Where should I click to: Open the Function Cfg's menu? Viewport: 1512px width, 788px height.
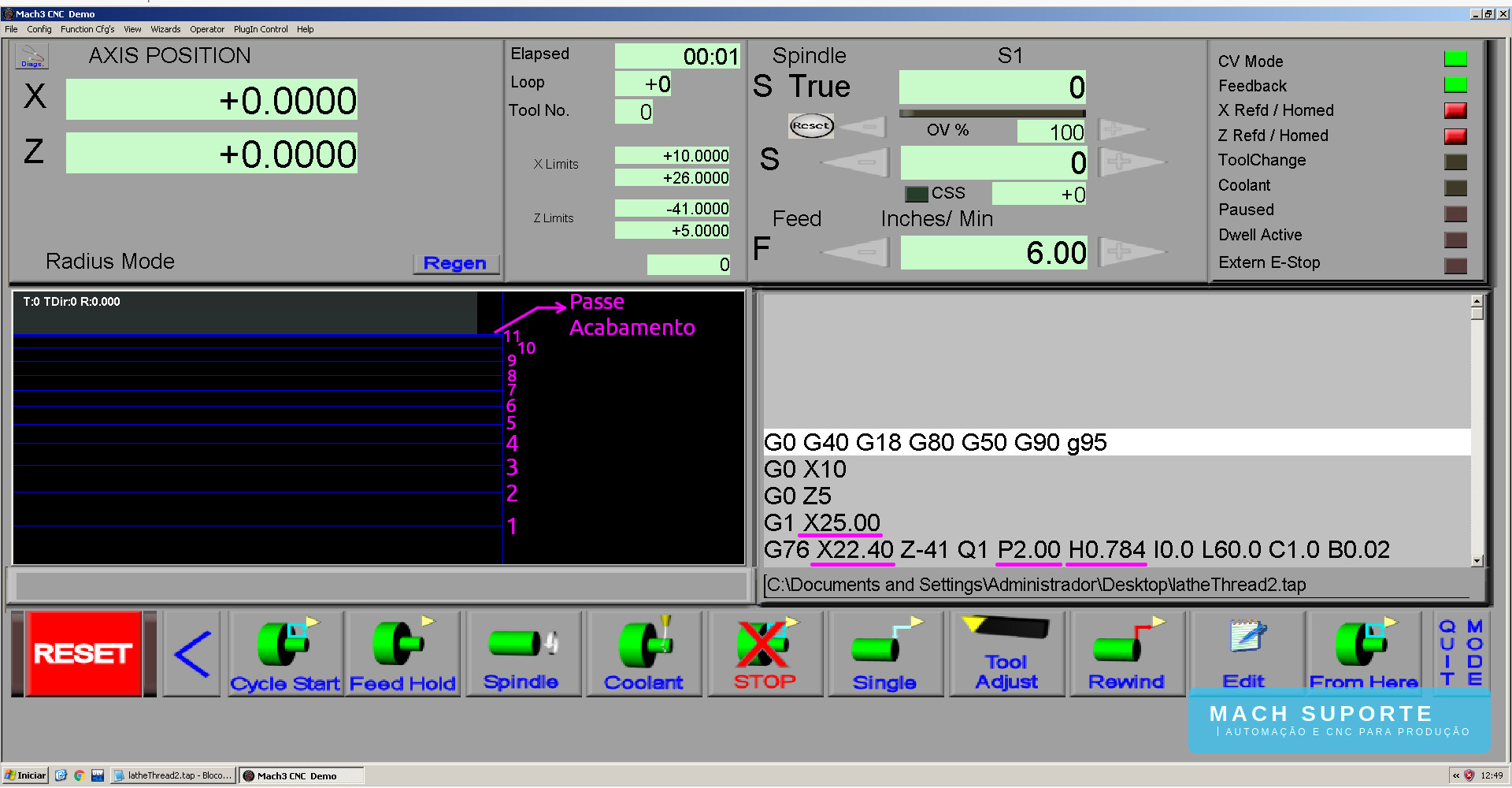[87, 29]
